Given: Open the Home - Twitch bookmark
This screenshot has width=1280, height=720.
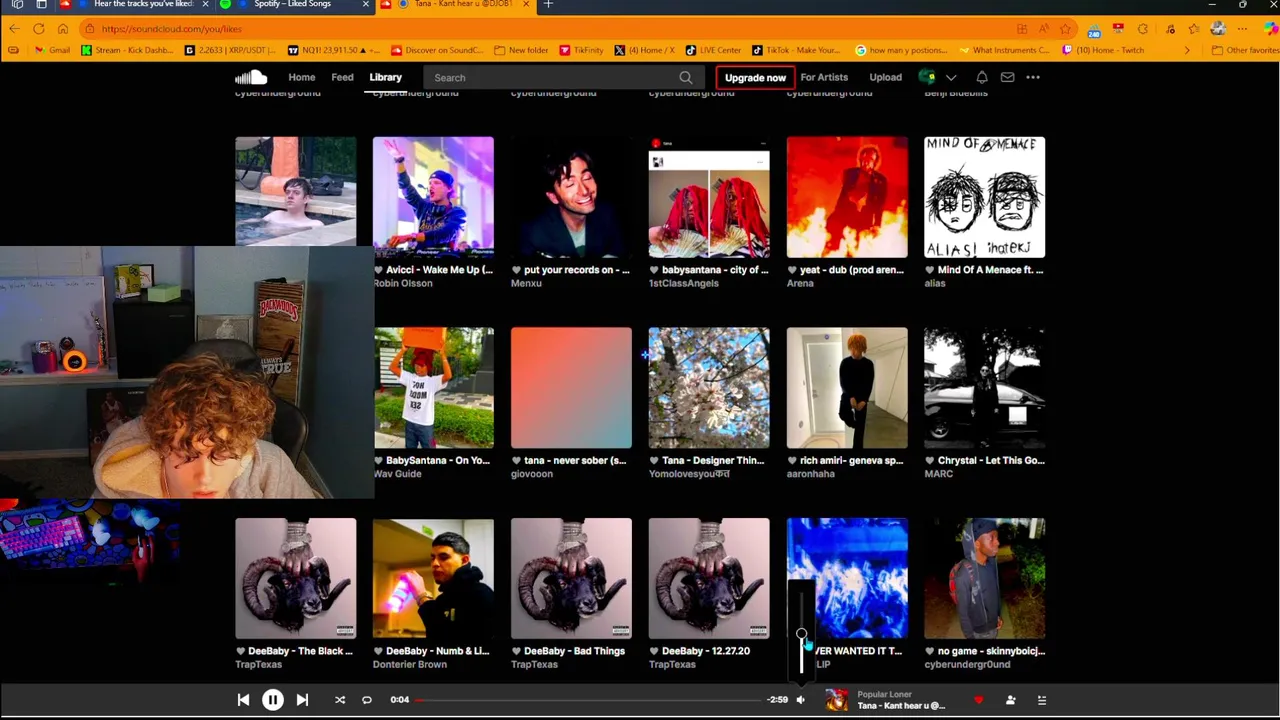Looking at the screenshot, I should (1103, 50).
